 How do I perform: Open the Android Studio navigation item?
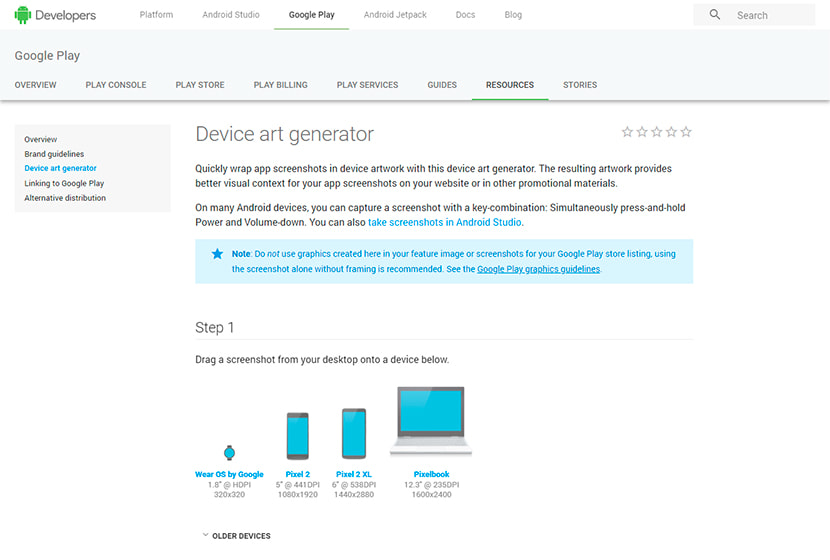[231, 15]
